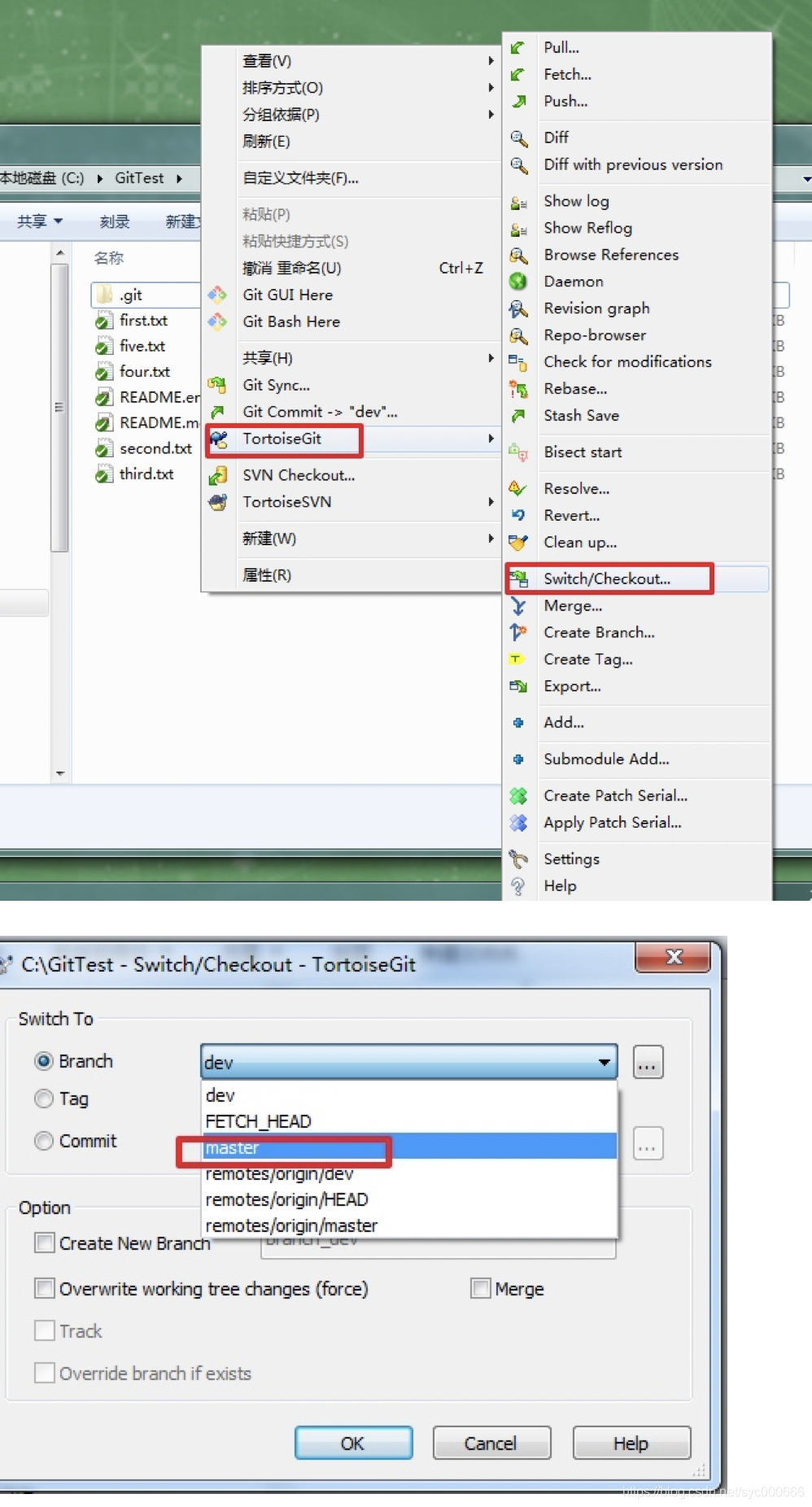
Task: Expand the TortoiseGit submenu
Action: point(491,439)
